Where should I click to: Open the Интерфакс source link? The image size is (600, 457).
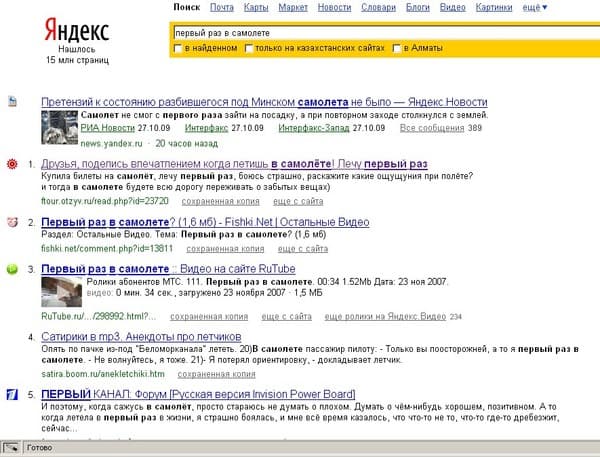(207, 128)
